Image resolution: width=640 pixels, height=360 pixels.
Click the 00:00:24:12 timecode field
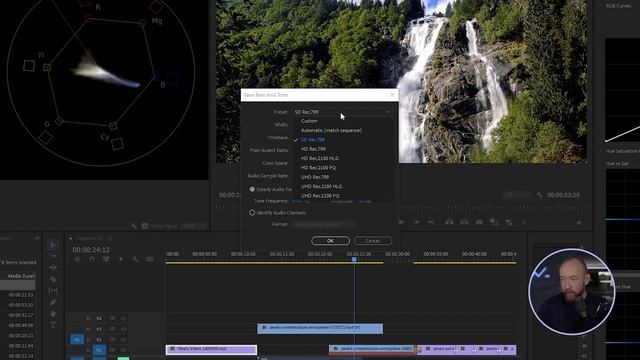(x=91, y=250)
